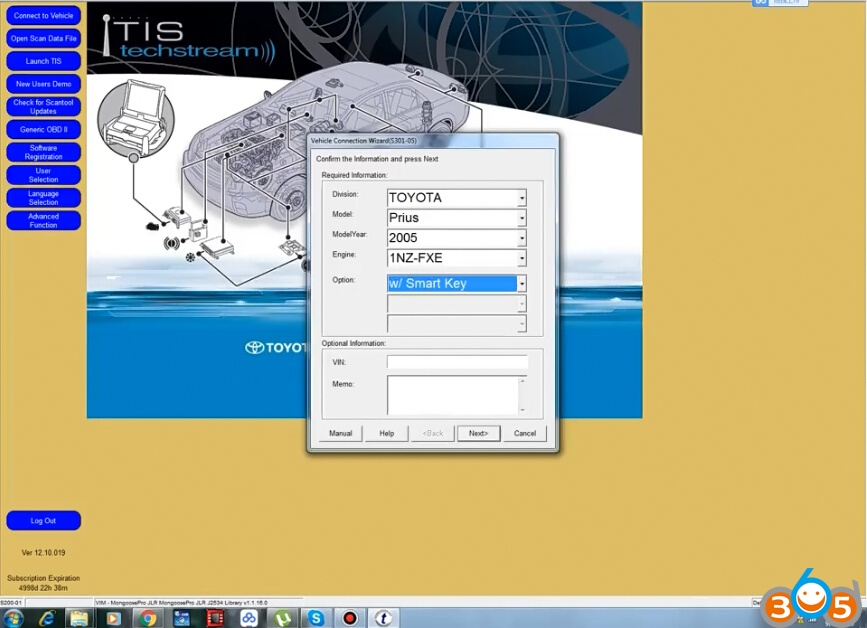Click the Memo scrollbar up arrow
The width and height of the screenshot is (867, 628).
pos(523,381)
